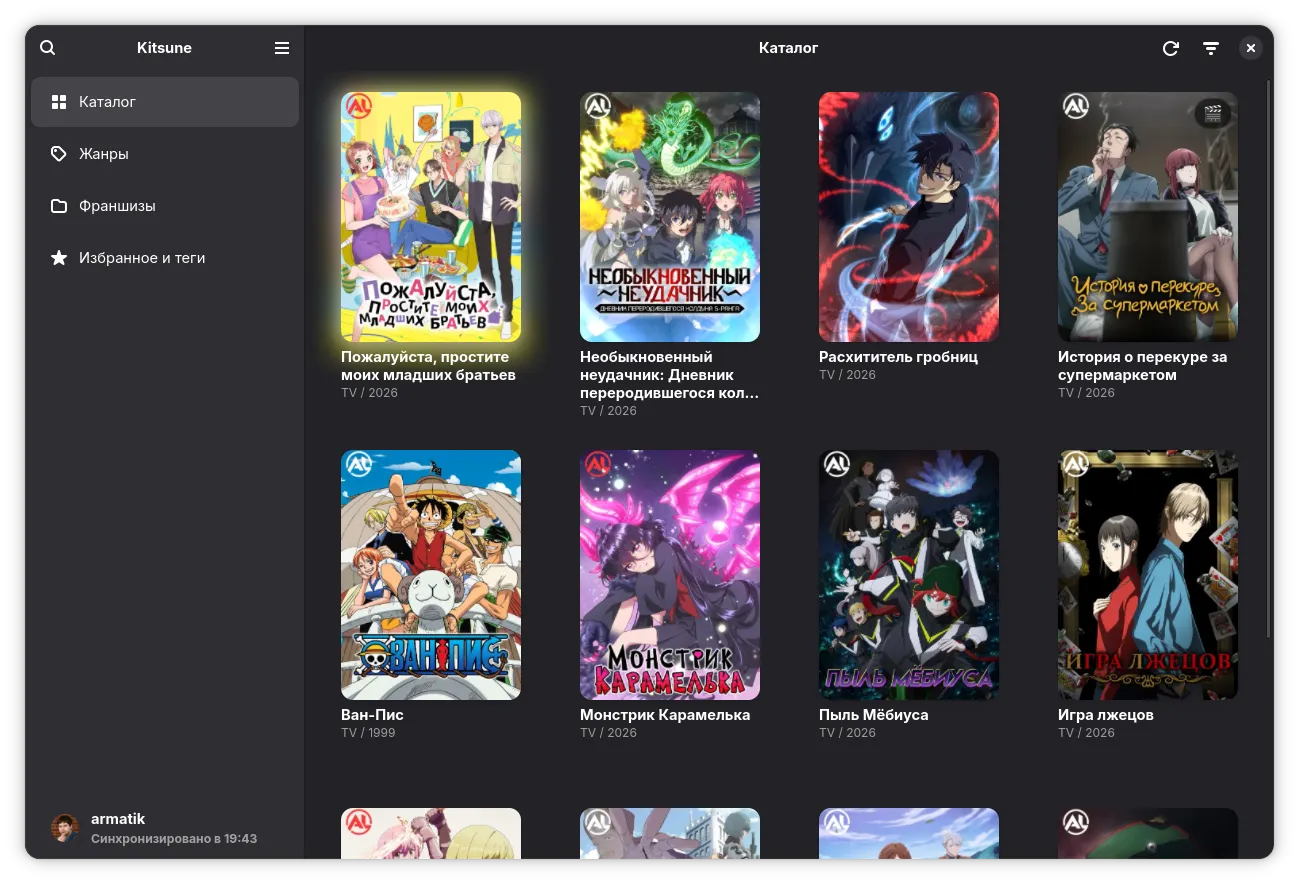1299x884 pixels.
Task: Click the clapperboard badge on История о перекуре poster
Action: (1213, 113)
